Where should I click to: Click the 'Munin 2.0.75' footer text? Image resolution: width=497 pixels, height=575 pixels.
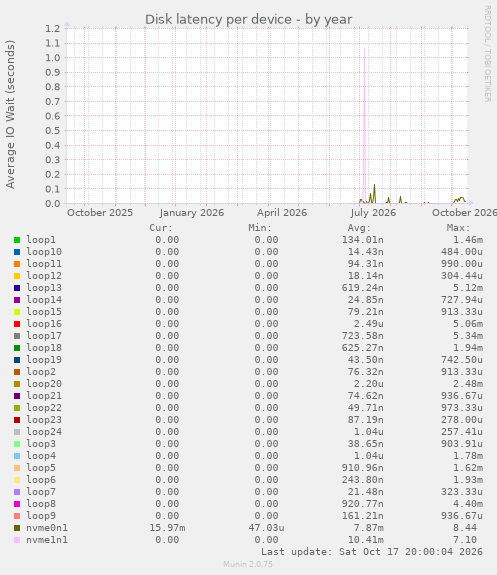248,564
